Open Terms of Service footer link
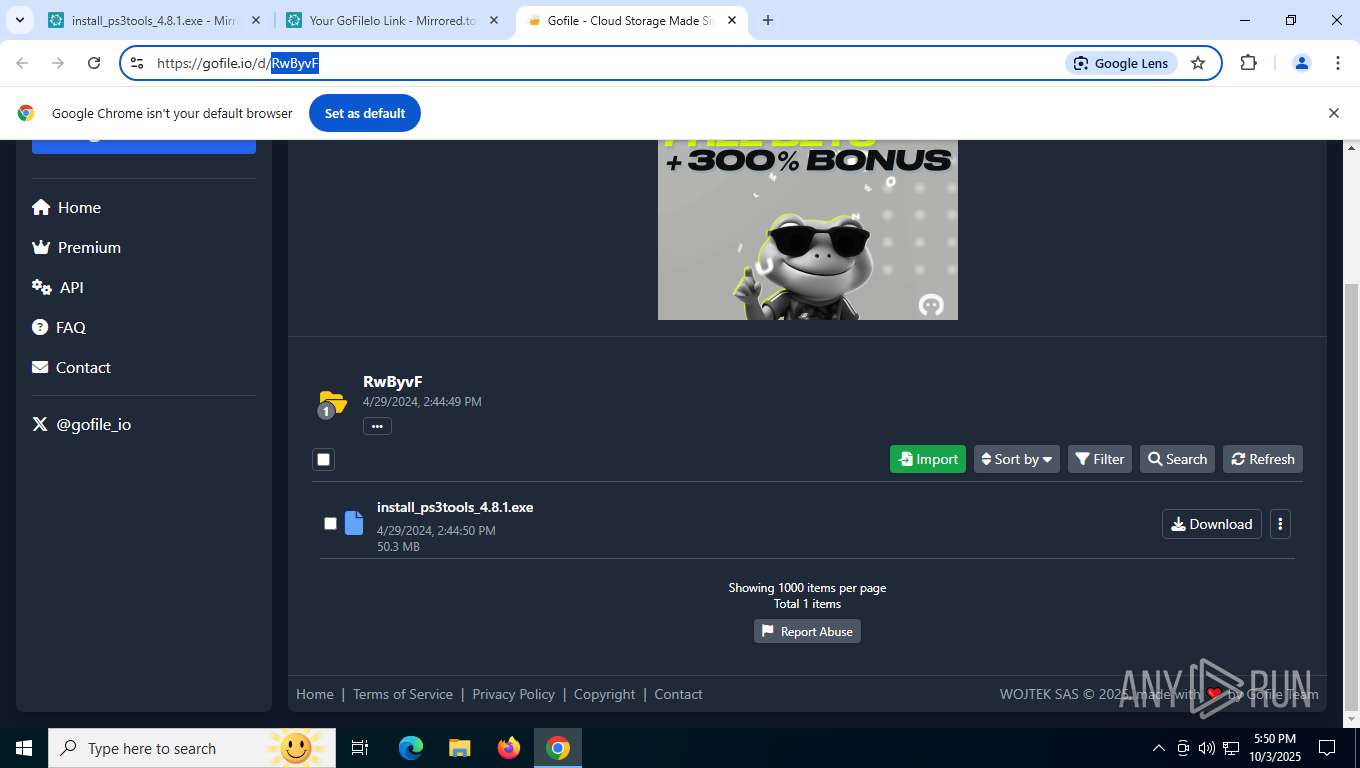This screenshot has height=768, width=1360. [403, 694]
